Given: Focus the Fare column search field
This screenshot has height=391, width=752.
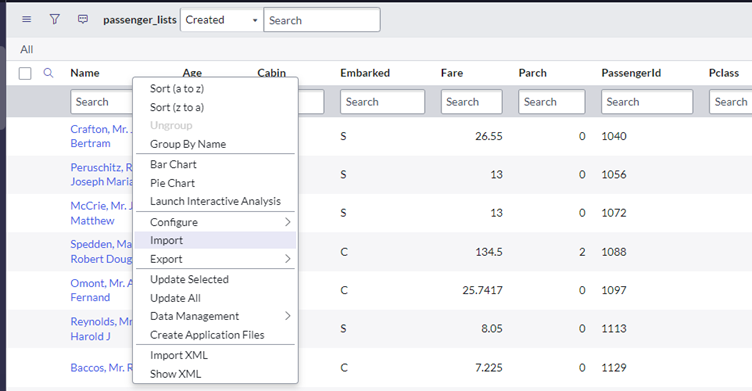Looking at the screenshot, I should click(471, 102).
